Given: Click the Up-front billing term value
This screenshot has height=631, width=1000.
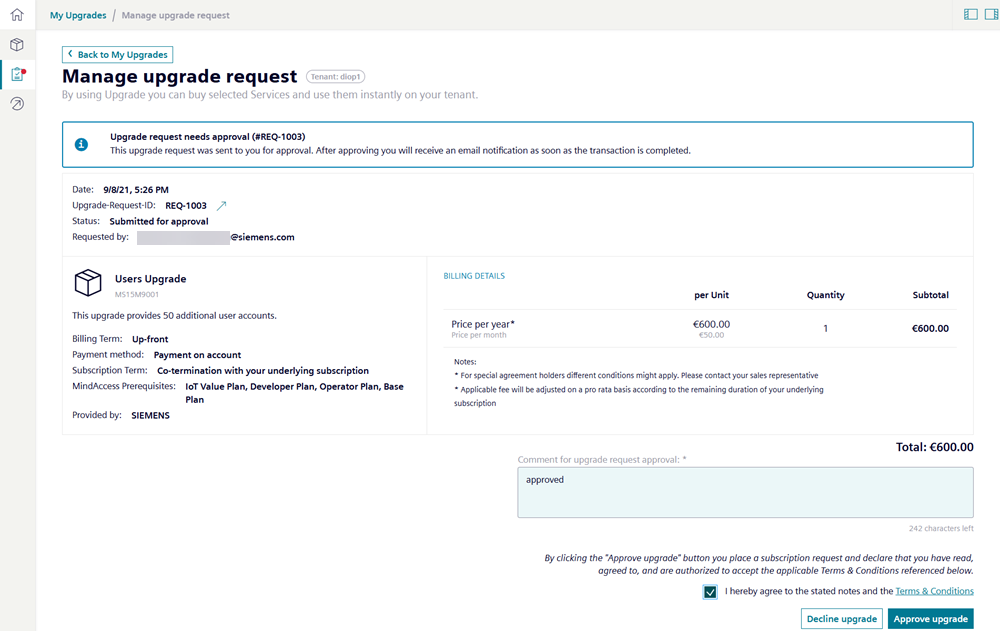Looking at the screenshot, I should (150, 339).
